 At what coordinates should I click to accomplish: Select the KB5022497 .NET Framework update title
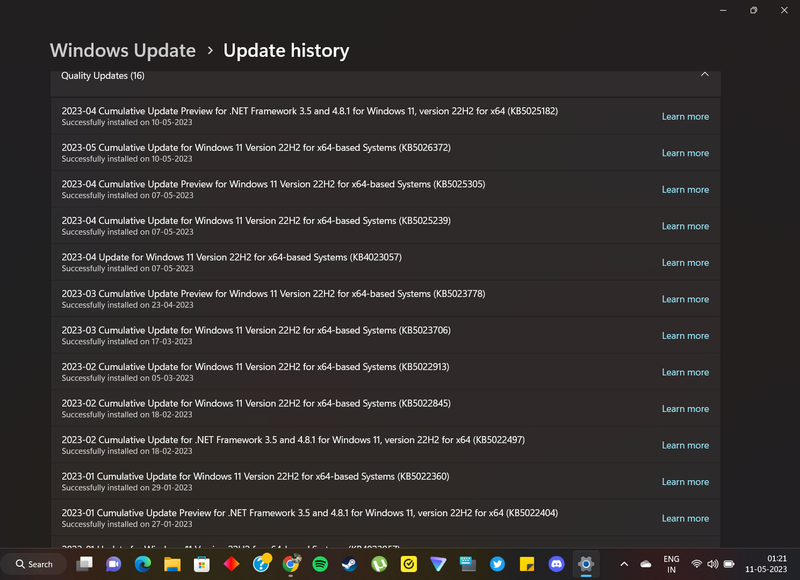(x=293, y=440)
